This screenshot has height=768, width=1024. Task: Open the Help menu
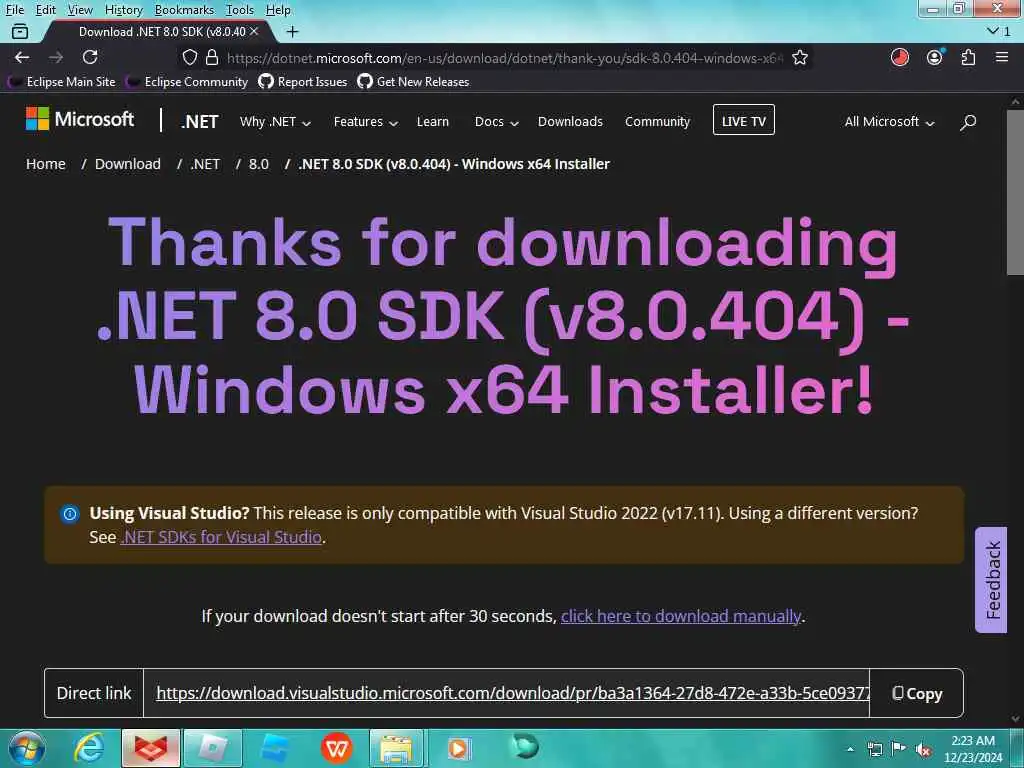click(x=278, y=10)
